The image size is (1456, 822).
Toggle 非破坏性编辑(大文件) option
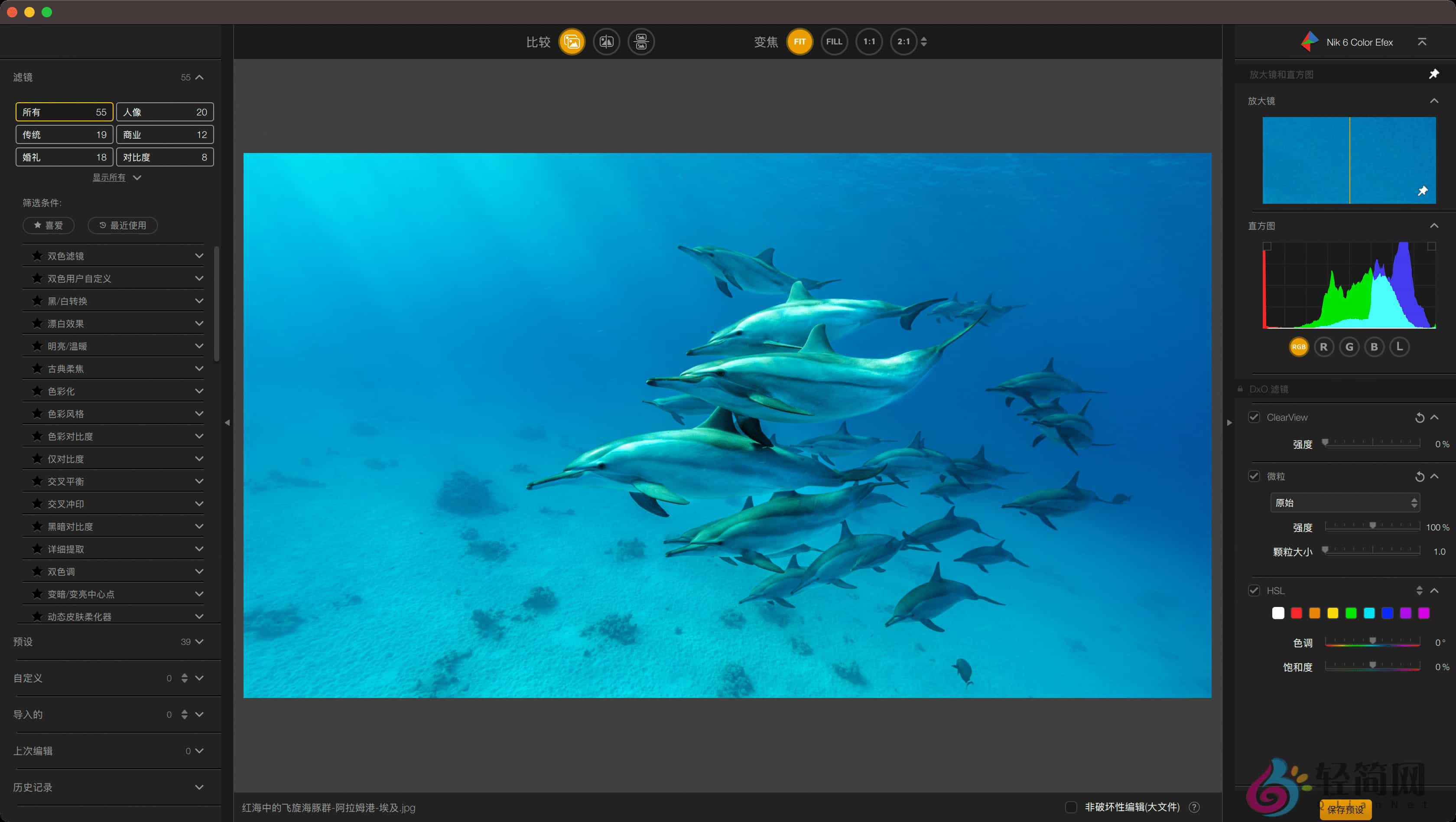click(1071, 807)
